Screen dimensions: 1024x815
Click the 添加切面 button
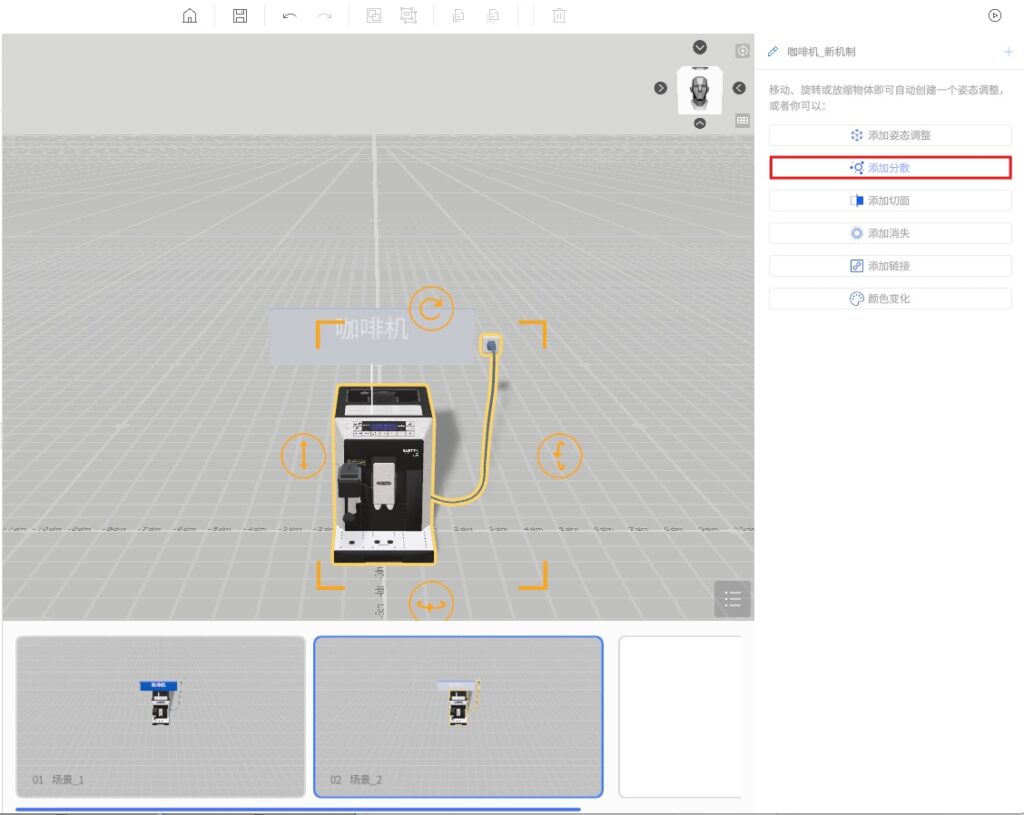(x=890, y=201)
